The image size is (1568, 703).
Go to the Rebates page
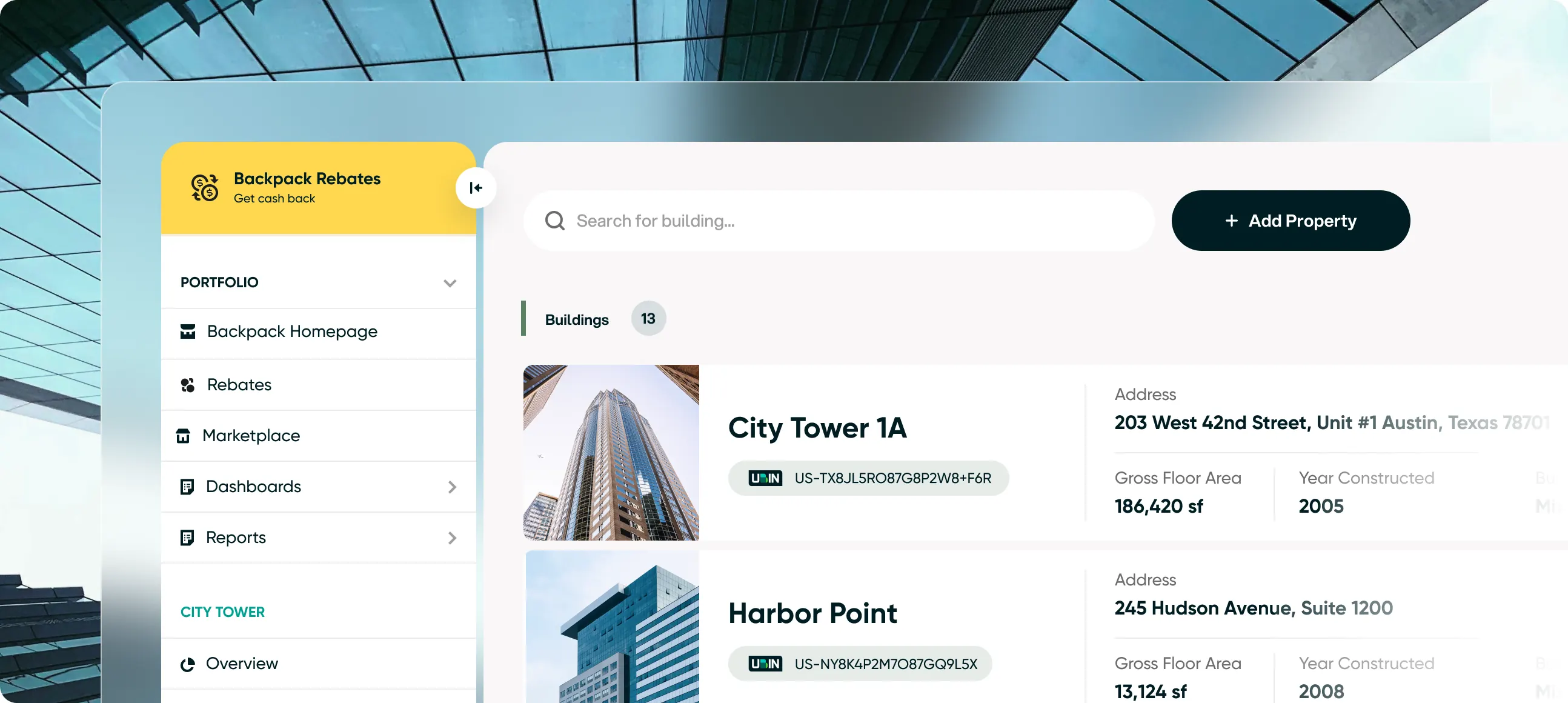[x=318, y=385]
